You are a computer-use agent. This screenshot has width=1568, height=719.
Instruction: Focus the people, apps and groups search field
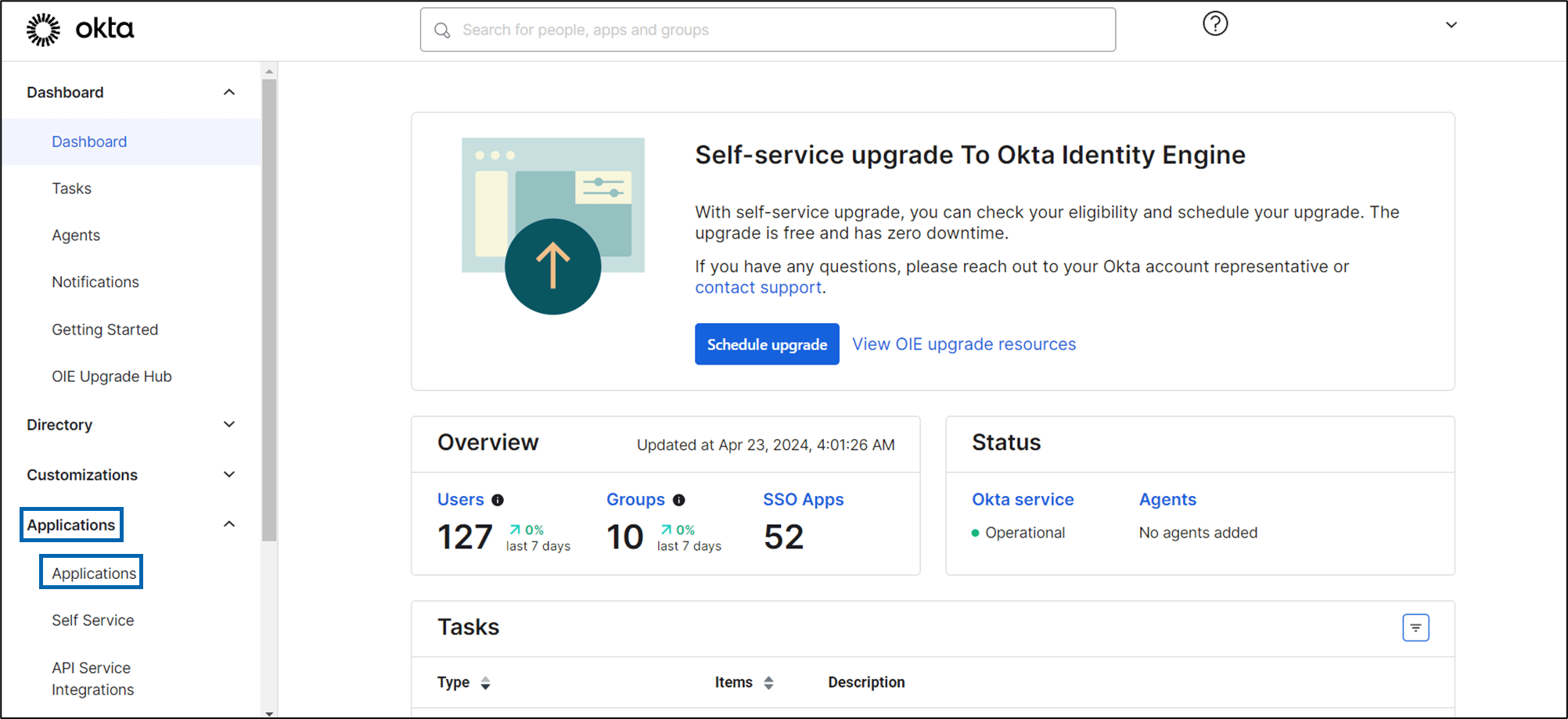(x=768, y=30)
